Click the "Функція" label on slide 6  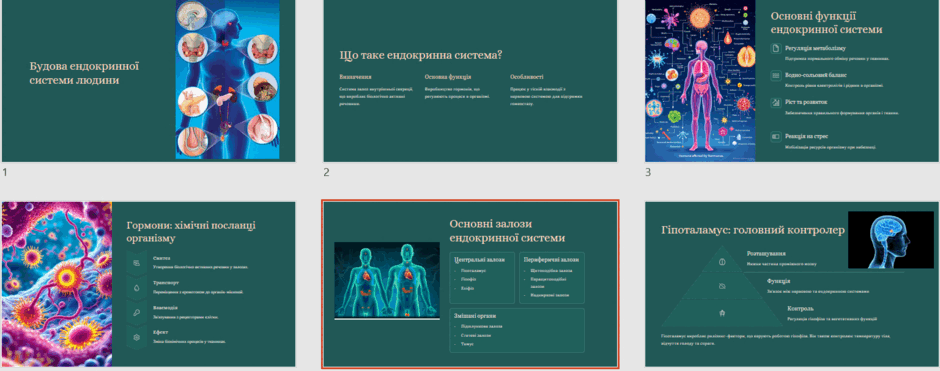(778, 281)
